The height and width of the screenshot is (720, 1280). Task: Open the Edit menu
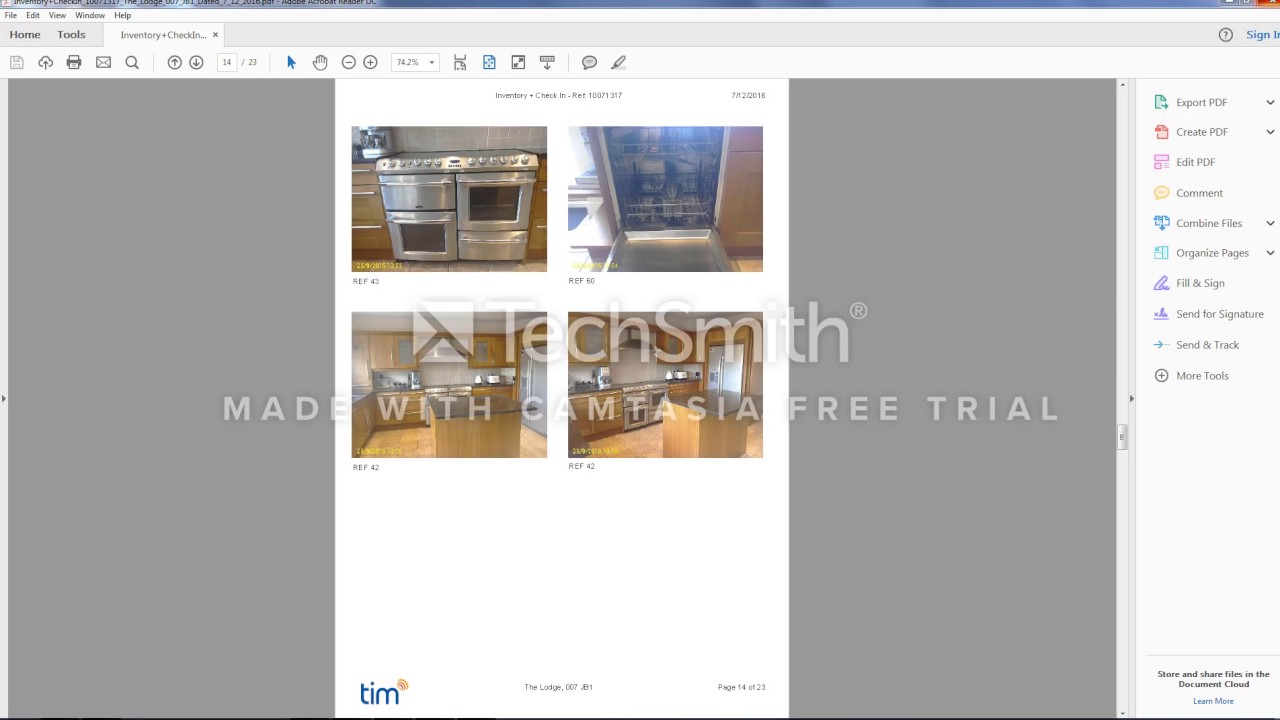[x=33, y=15]
